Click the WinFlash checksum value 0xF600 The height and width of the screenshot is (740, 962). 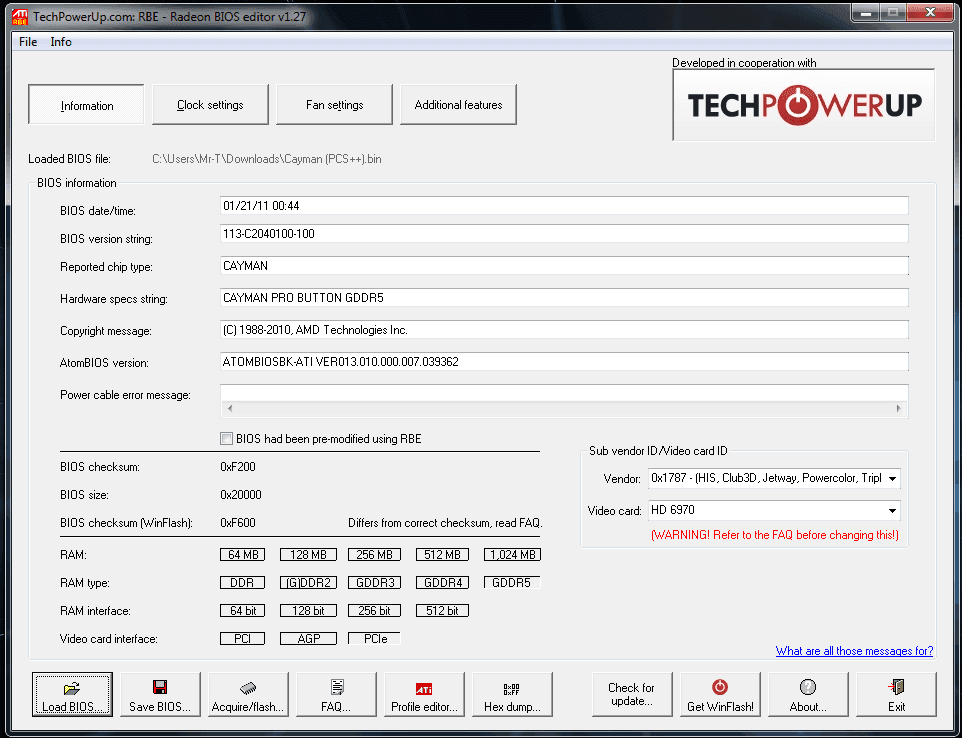(238, 523)
